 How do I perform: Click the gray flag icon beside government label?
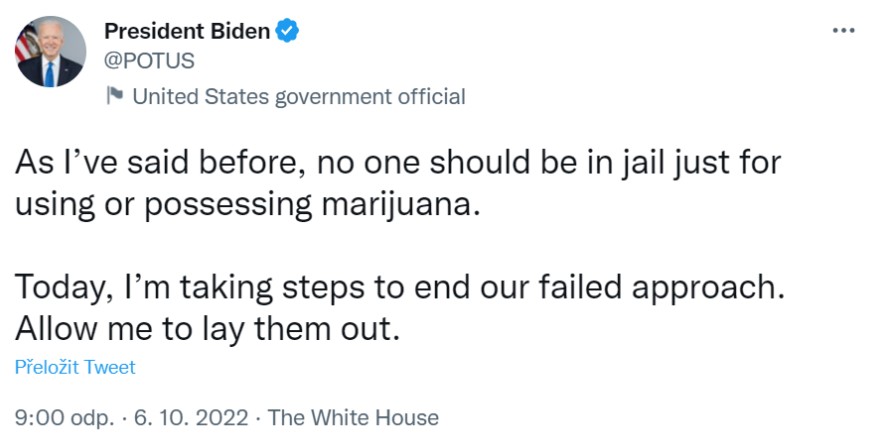[114, 96]
